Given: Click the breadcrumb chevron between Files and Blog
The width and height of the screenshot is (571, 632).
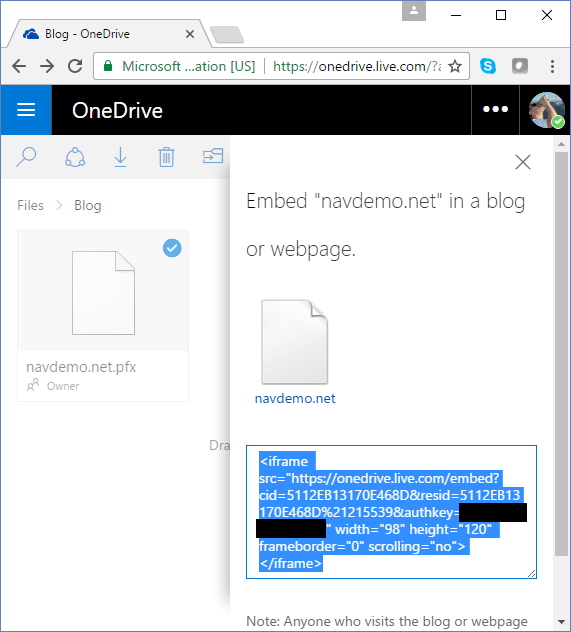Looking at the screenshot, I should tap(59, 206).
